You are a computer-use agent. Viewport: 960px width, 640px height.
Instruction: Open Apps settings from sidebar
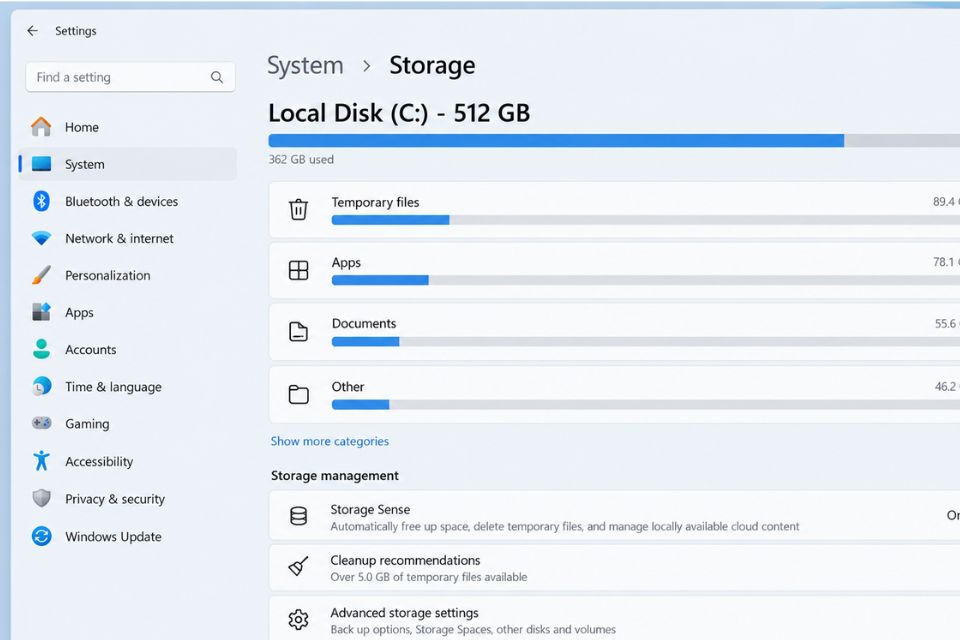[x=127, y=312]
